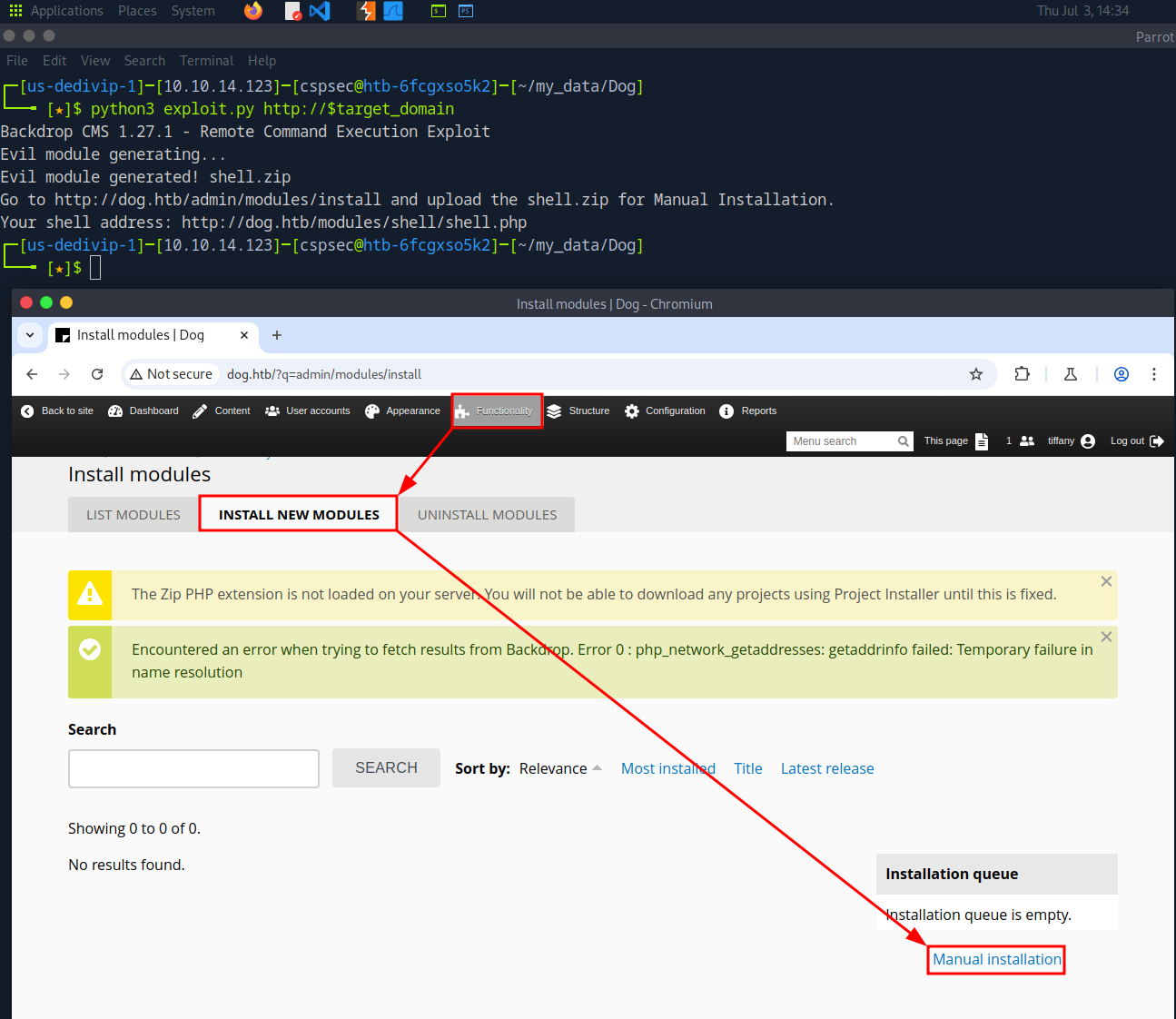This screenshot has height=1019, width=1176.
Task: Expand the This page dropdown
Action: [956, 441]
